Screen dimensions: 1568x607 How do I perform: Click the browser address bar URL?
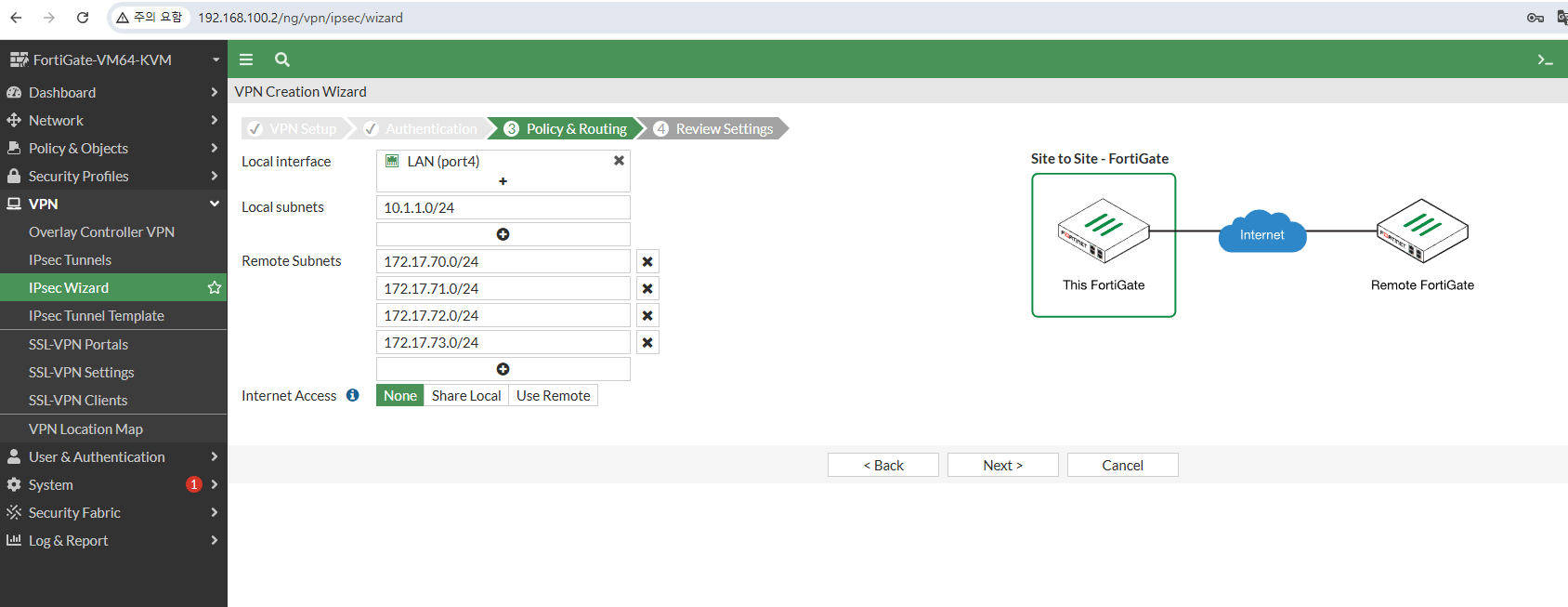(300, 18)
